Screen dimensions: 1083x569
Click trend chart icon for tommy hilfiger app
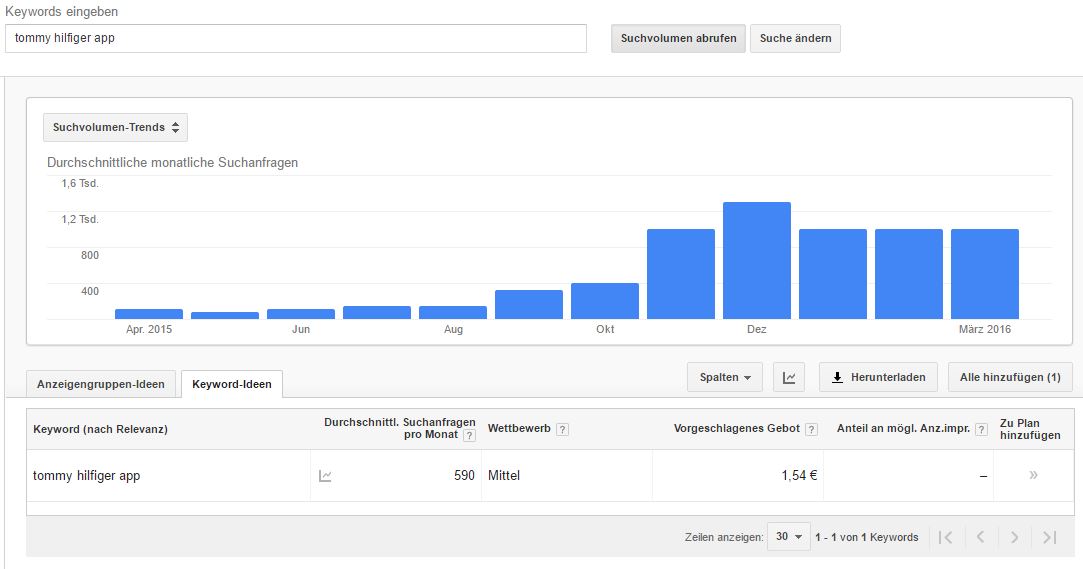click(325, 476)
